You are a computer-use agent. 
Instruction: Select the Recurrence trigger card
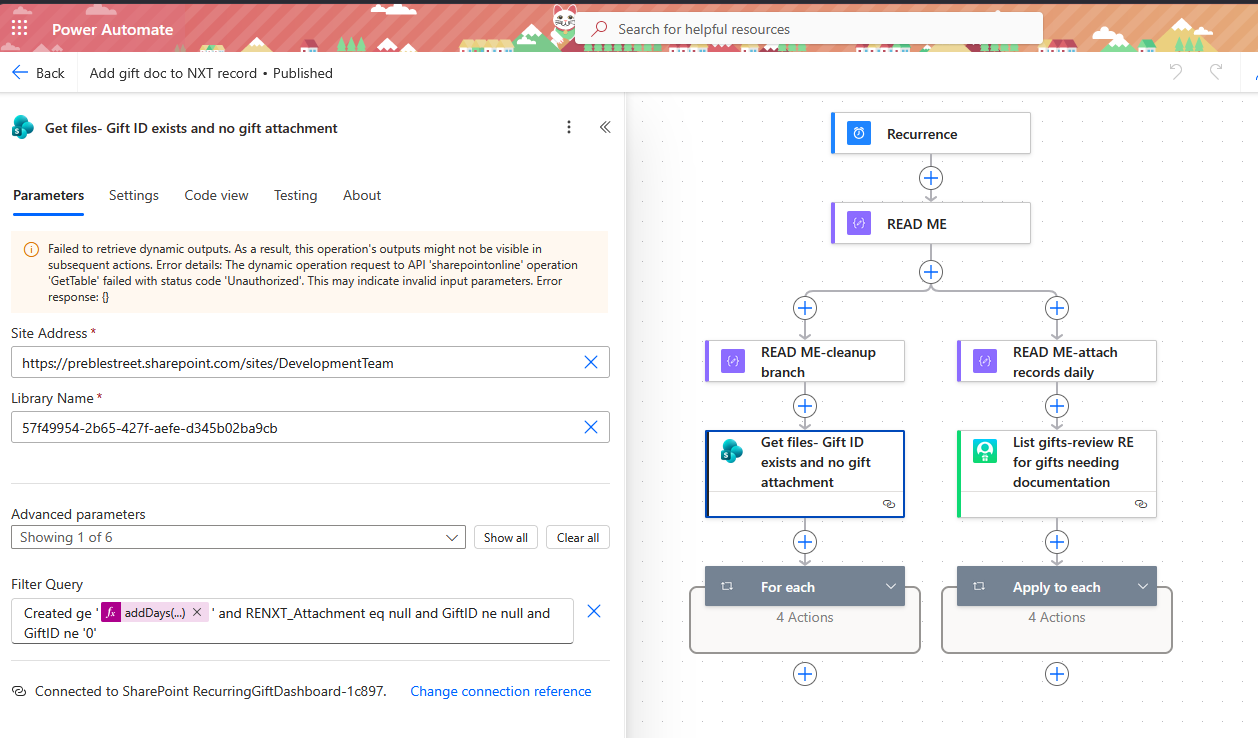931,133
